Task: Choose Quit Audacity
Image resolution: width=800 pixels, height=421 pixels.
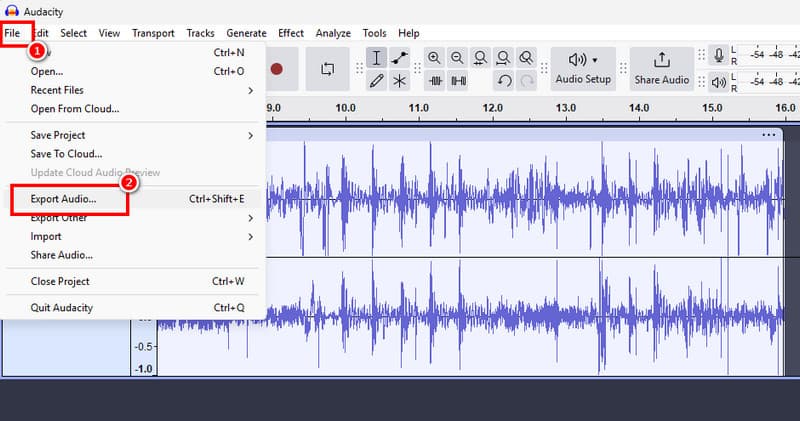Action: pyautogui.click(x=133, y=308)
